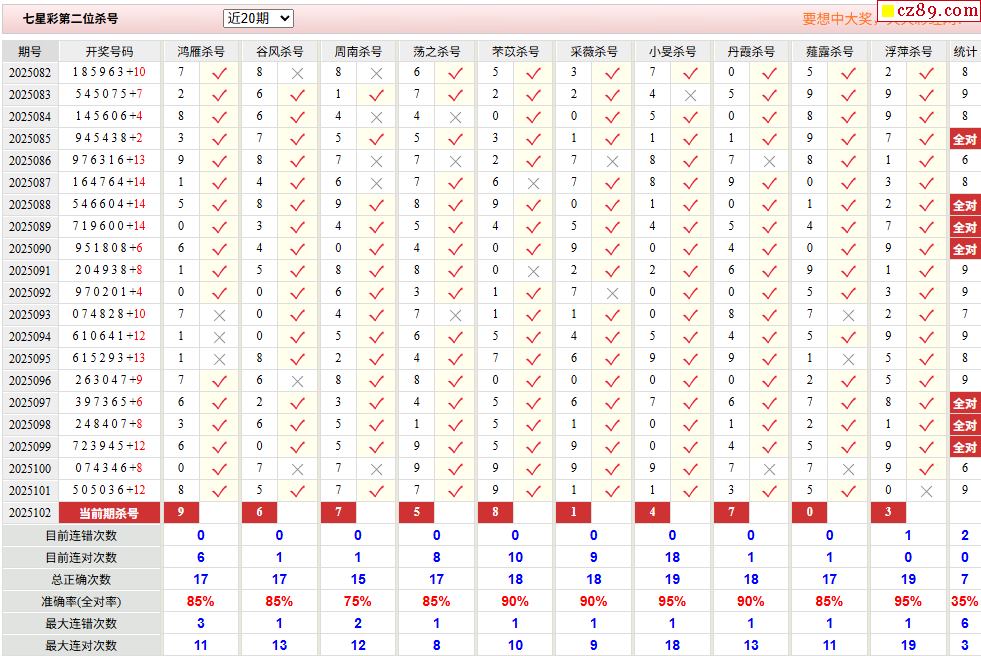Click draw numbers 397365+6
This screenshot has width=981, height=656.
click(x=109, y=402)
